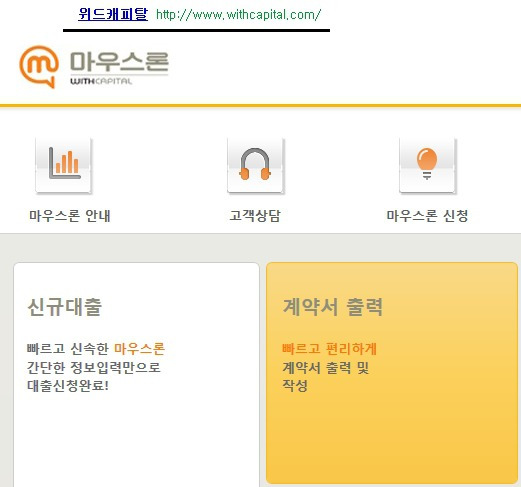The height and width of the screenshot is (487, 521).
Task: Click the headphones icon for customer support
Action: pyautogui.click(x=255, y=165)
